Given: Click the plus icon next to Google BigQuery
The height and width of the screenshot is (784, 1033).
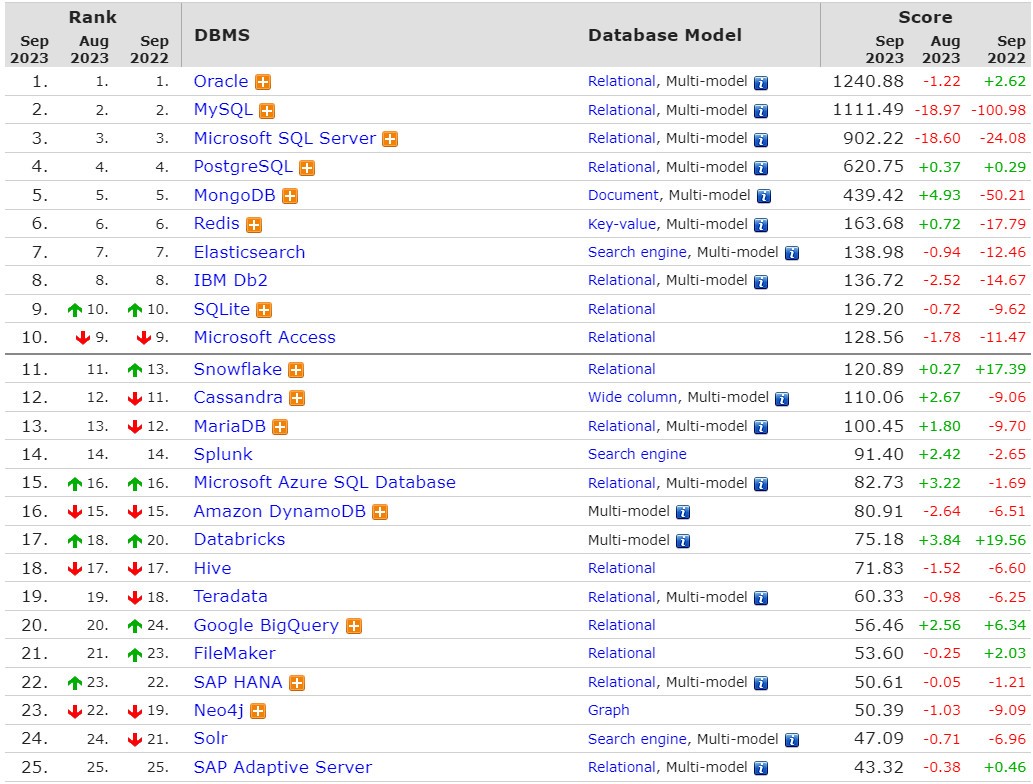Looking at the screenshot, I should (354, 626).
